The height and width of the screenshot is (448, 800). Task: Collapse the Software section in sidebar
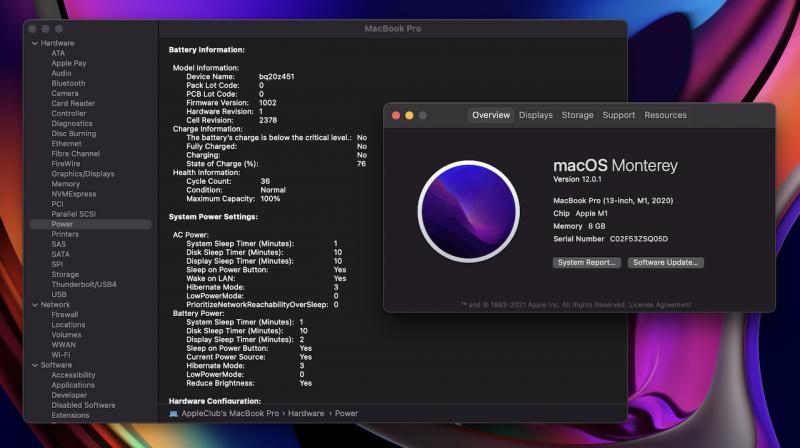(35, 365)
